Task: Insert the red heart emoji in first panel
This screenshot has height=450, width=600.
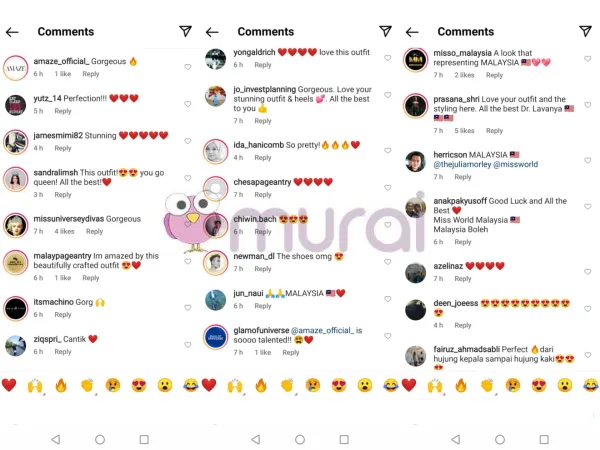Action: tap(9, 385)
